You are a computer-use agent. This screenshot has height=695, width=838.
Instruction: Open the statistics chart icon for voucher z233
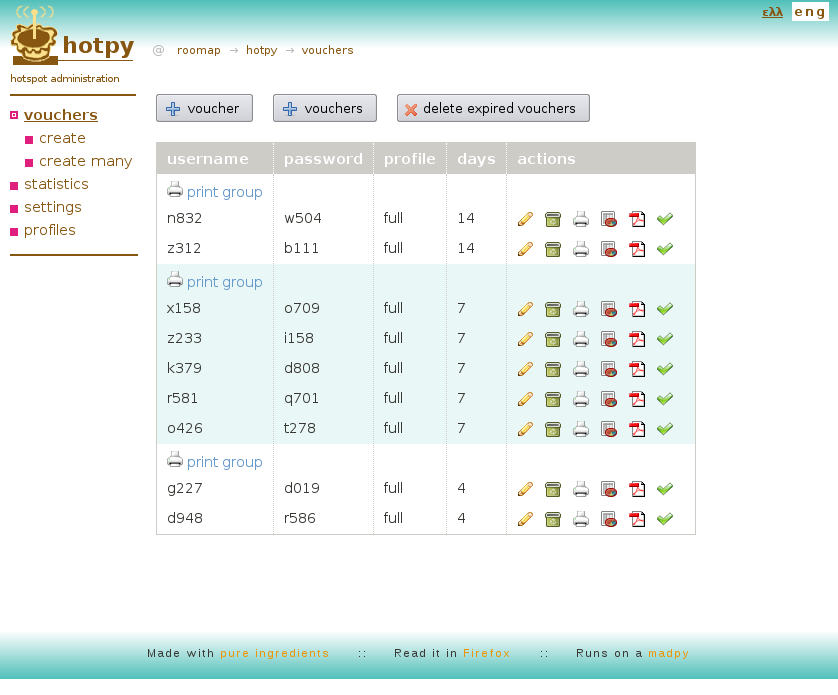[609, 339]
